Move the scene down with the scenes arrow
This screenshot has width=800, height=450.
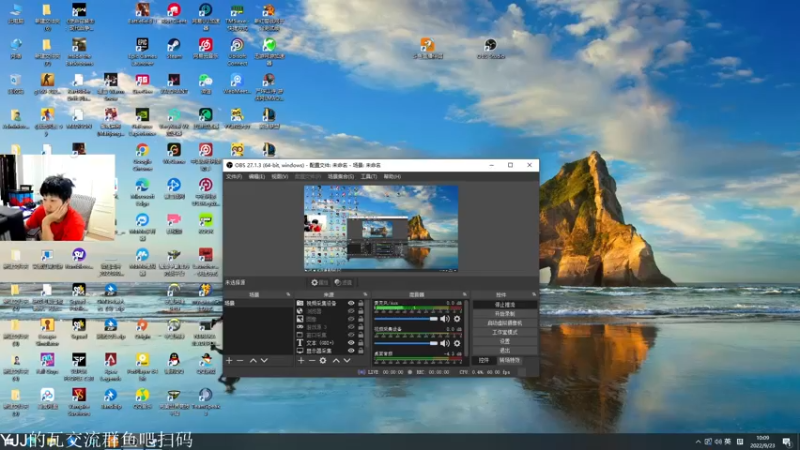(264, 361)
